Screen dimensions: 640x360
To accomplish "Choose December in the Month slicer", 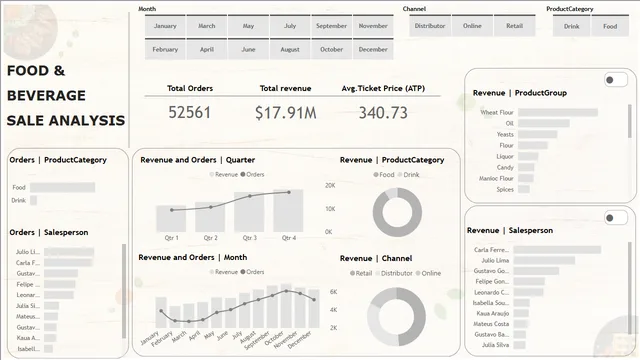I will (373, 49).
